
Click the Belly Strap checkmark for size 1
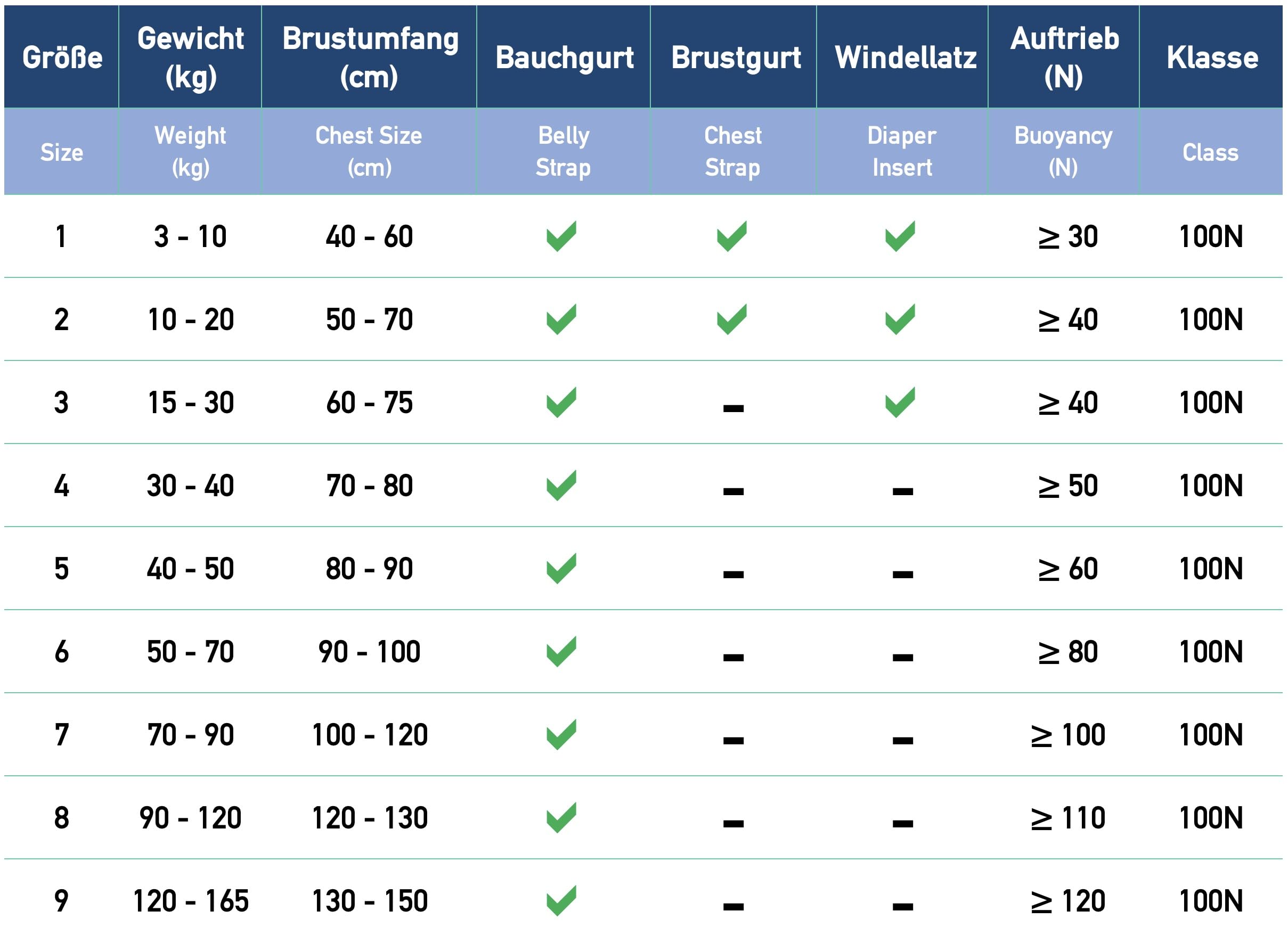561,236
